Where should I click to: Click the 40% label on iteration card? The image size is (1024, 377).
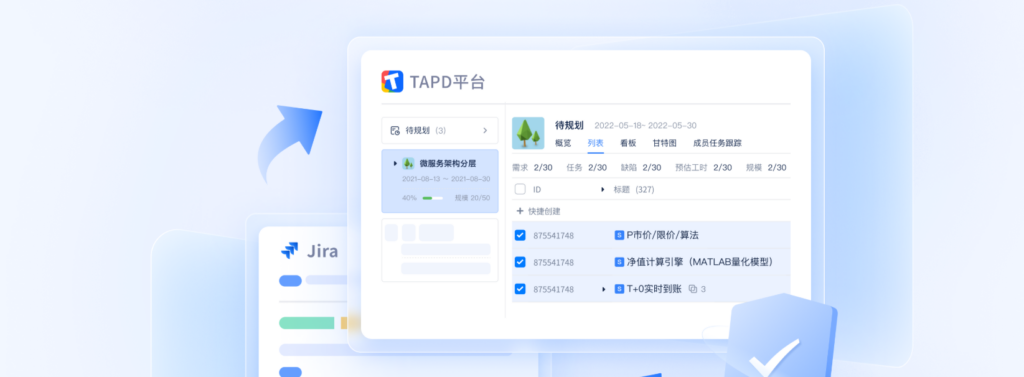click(409, 198)
